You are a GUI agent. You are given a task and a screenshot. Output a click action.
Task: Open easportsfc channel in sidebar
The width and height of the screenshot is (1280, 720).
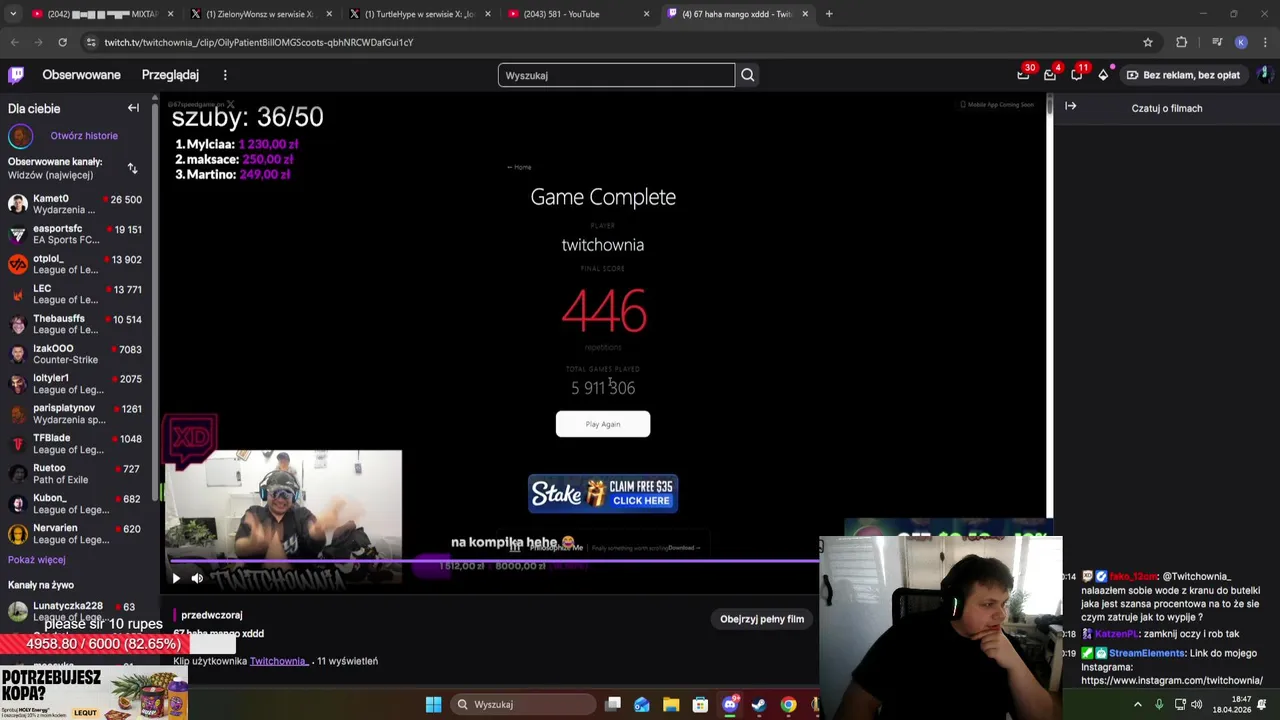[75, 234]
